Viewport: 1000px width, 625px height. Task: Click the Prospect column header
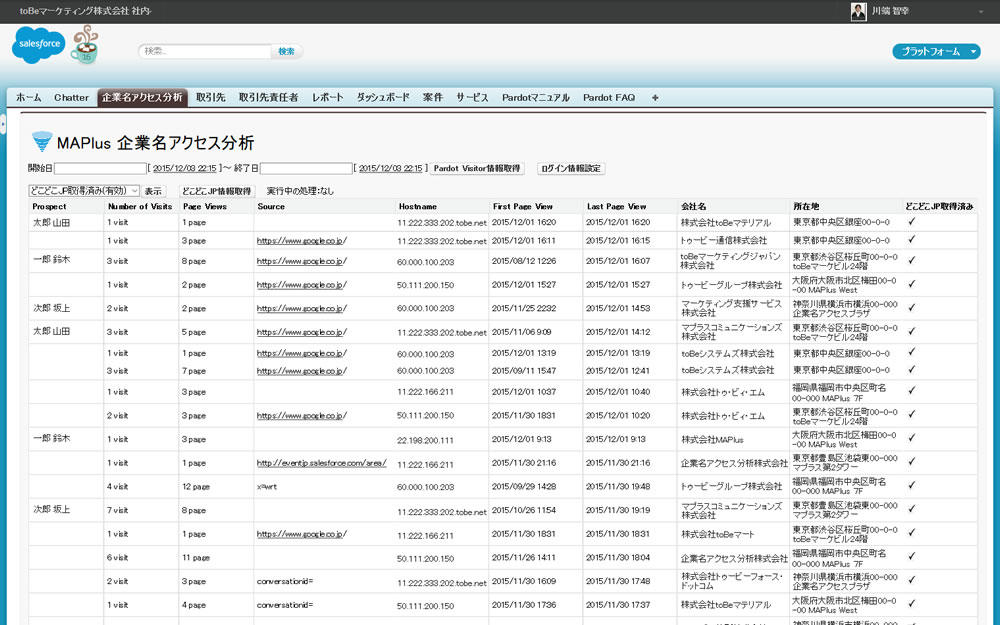pos(49,207)
